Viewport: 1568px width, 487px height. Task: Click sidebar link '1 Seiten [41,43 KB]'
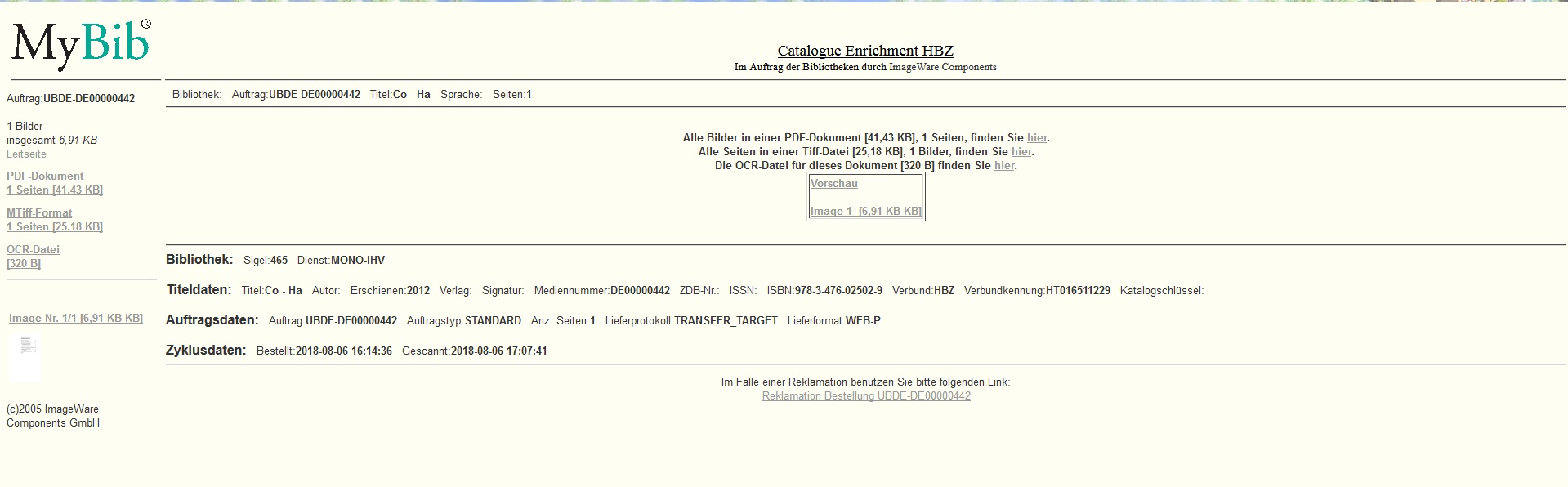pos(55,190)
